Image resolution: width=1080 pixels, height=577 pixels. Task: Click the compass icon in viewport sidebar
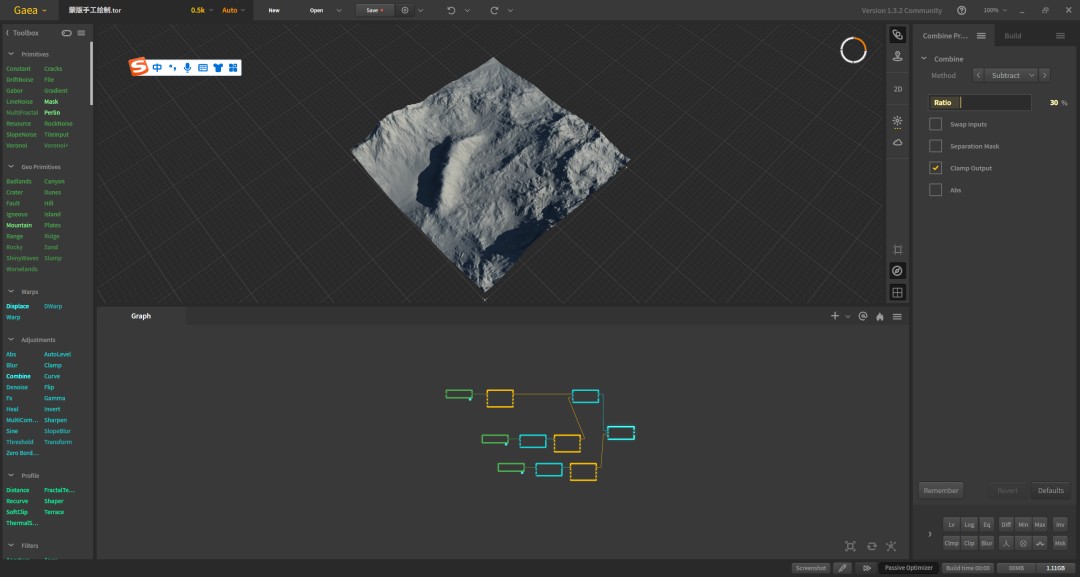click(x=897, y=271)
